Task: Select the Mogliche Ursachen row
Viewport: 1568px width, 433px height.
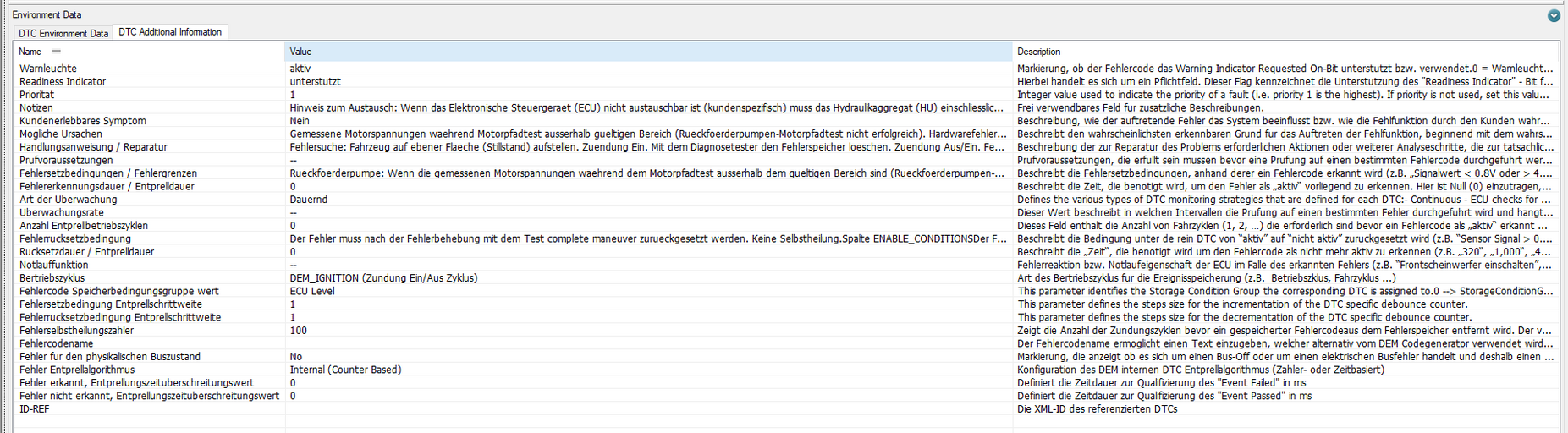Action: pos(61,134)
